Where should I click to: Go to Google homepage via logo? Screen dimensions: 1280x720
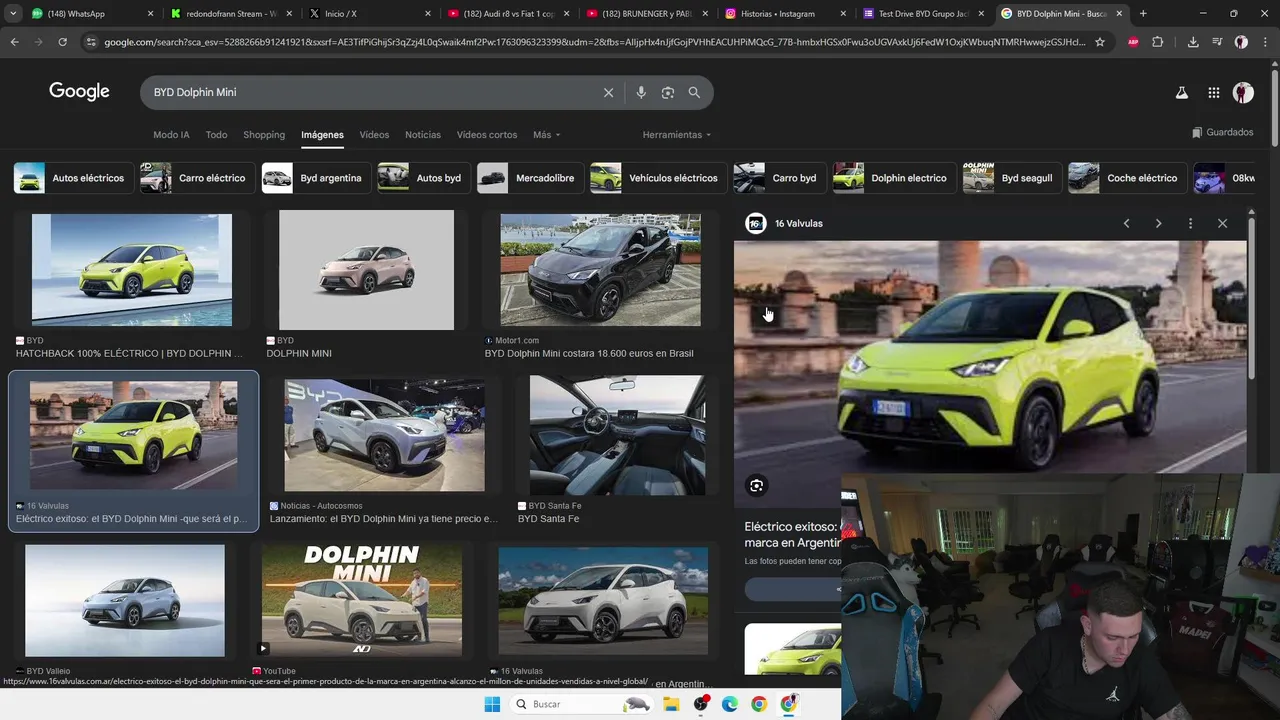[79, 92]
